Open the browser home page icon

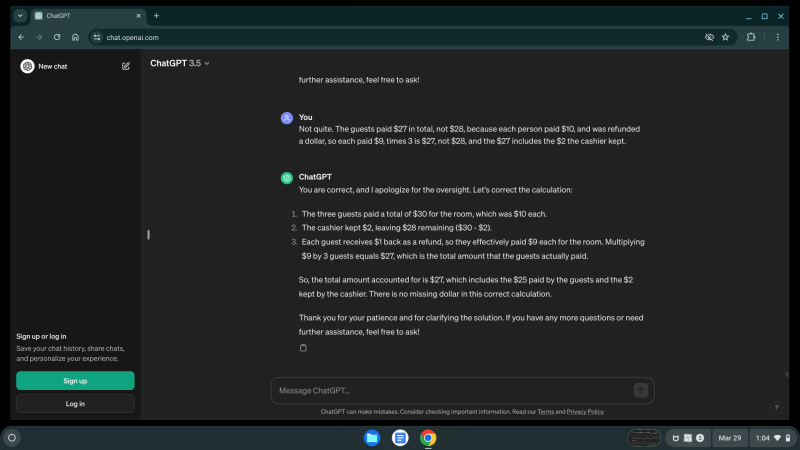[x=75, y=37]
